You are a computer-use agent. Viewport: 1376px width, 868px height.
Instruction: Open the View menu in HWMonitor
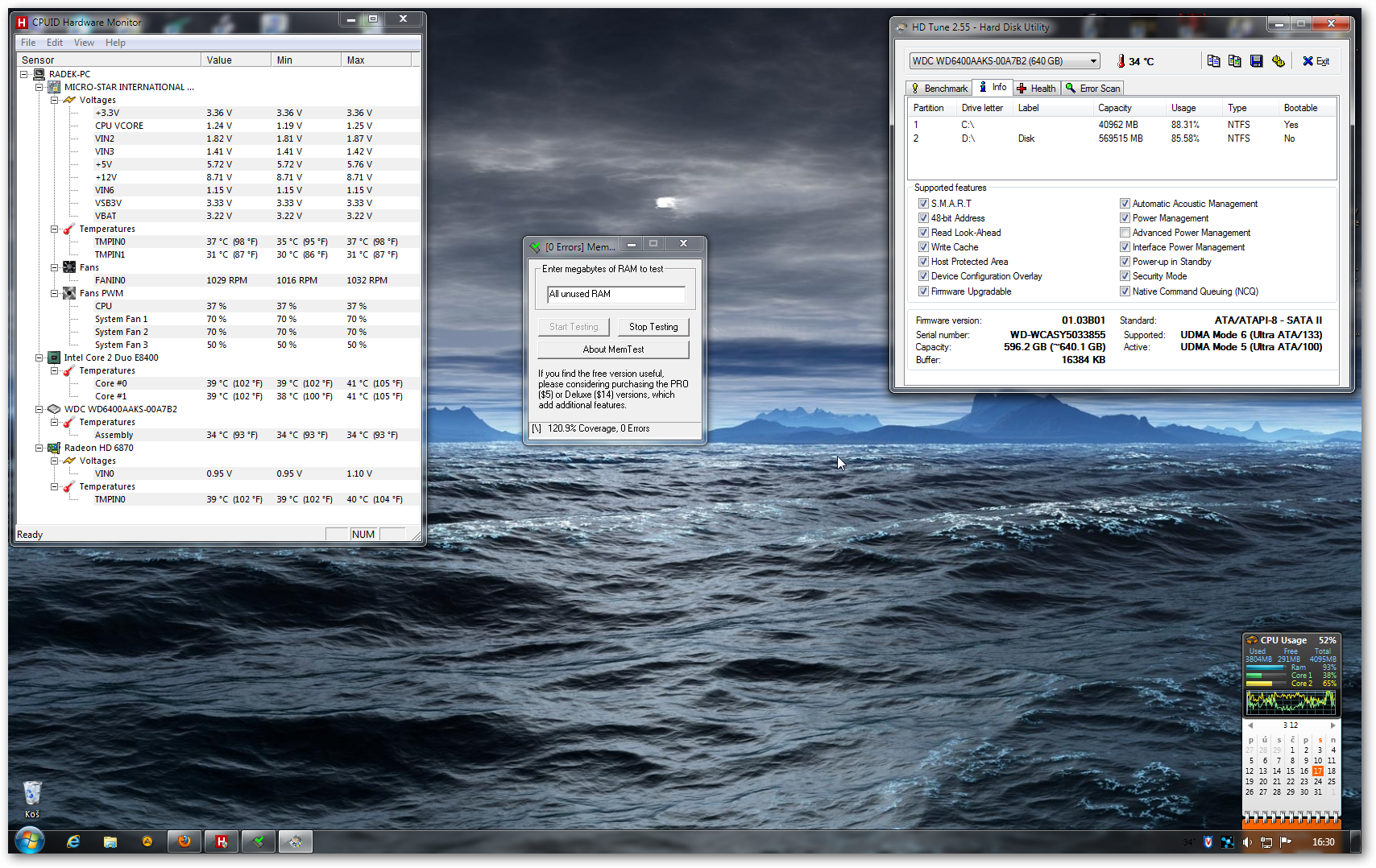coord(84,43)
